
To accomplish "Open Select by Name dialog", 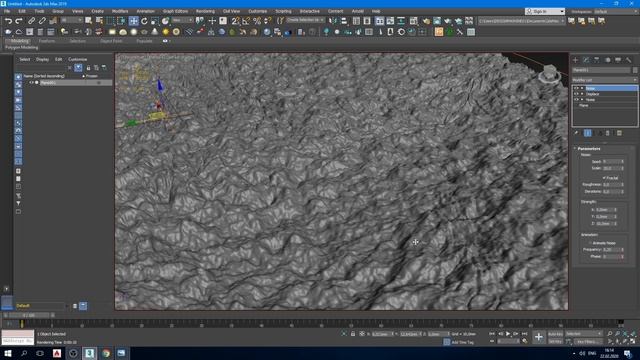I will [99, 21].
